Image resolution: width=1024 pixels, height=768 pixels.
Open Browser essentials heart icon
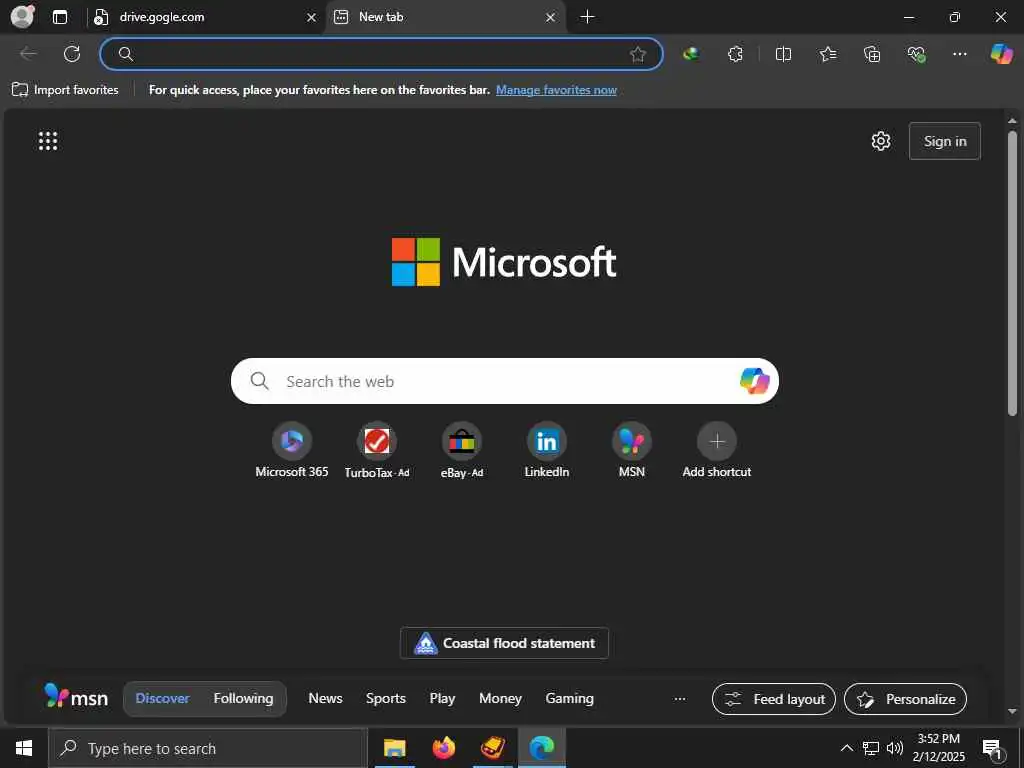coord(916,54)
